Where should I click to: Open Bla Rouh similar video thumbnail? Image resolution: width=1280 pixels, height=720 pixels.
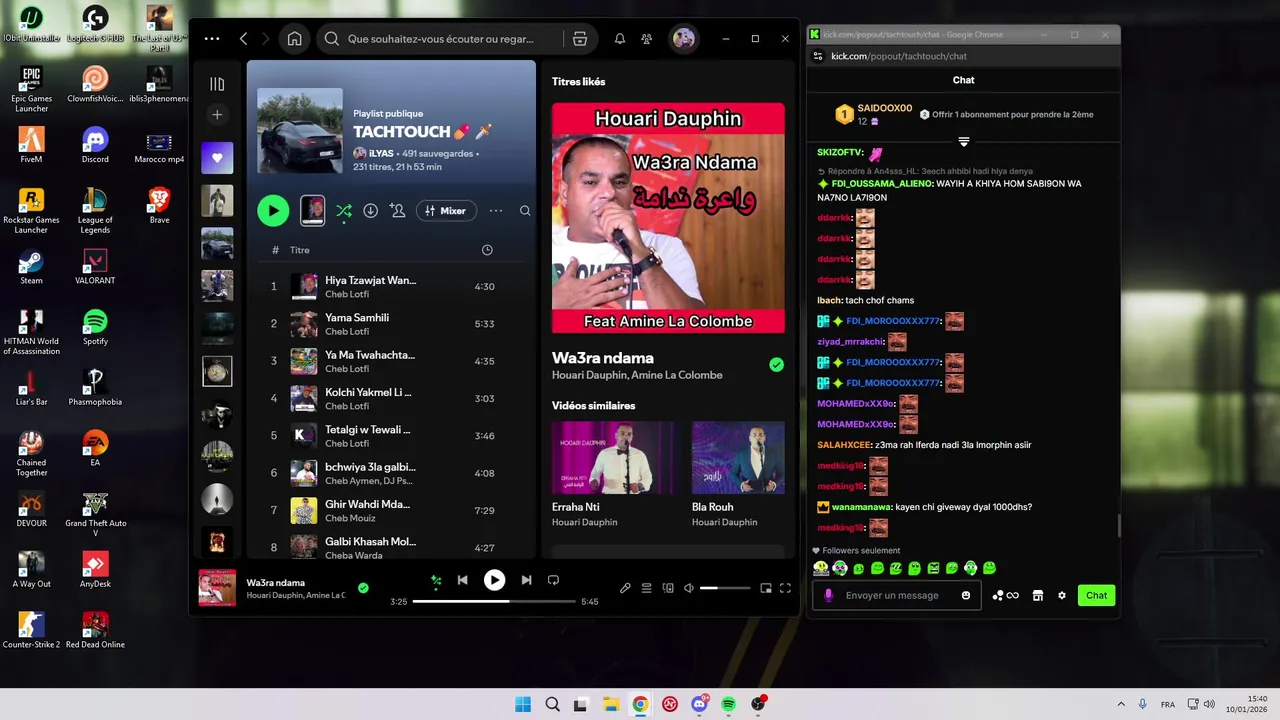(738, 458)
